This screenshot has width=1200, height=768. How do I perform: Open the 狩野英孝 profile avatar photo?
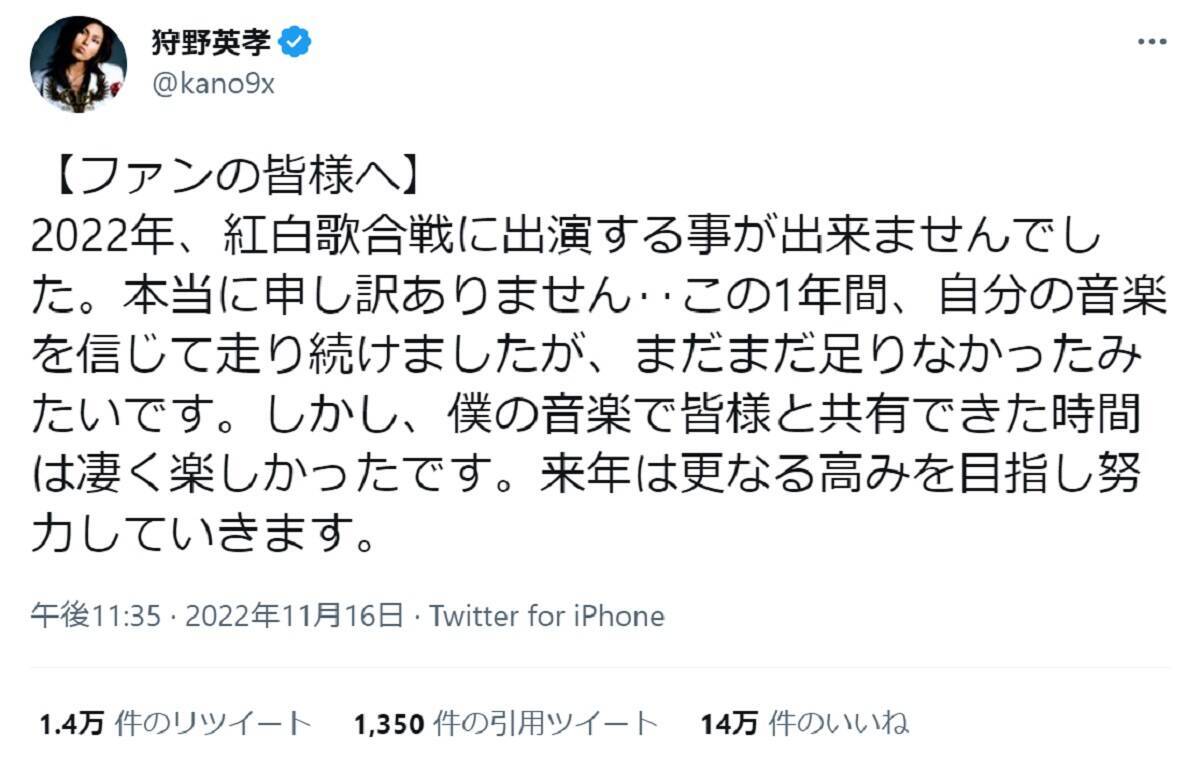click(x=78, y=64)
